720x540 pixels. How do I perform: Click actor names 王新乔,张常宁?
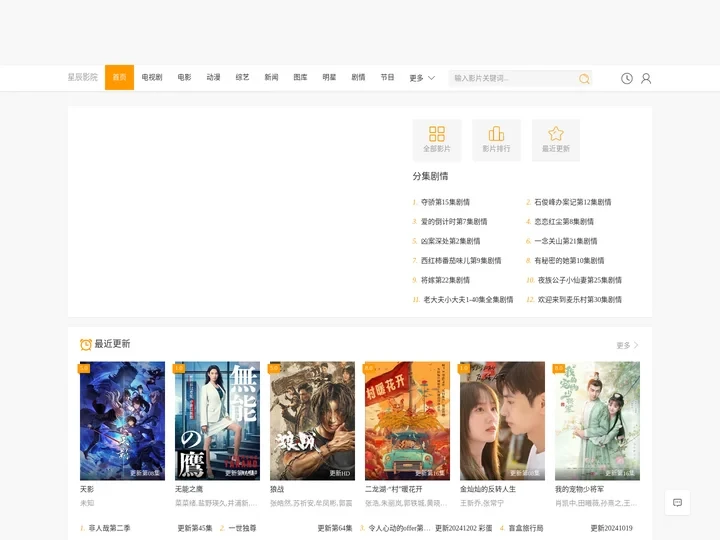482,503
